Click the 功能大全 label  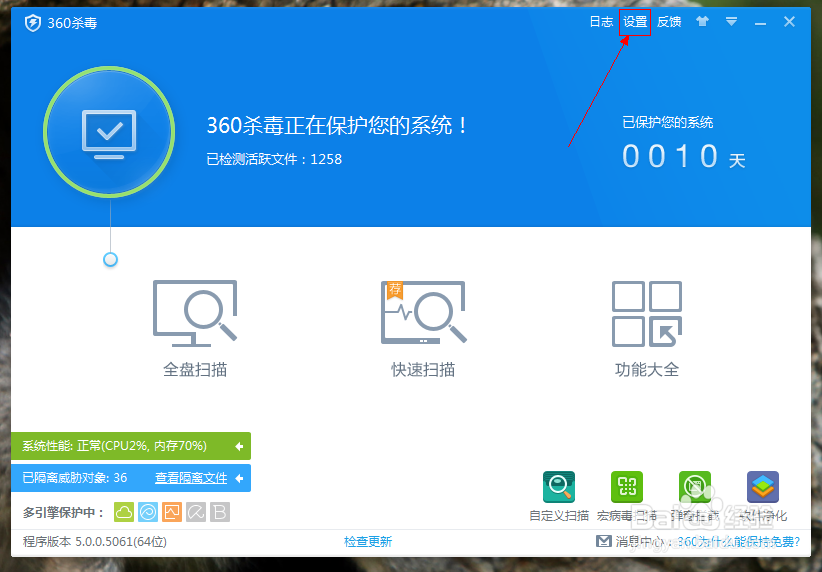pyautogui.click(x=647, y=370)
